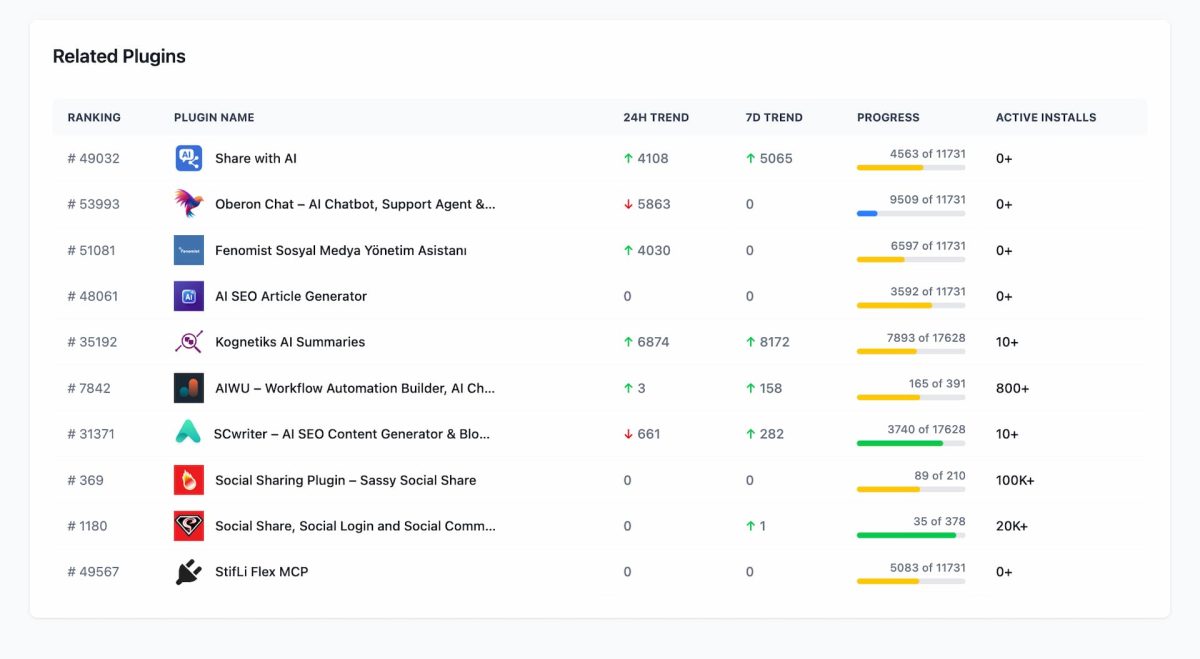Open the Kognetiks AI Summaries link
Screen dimensions: 1200x659
tap(290, 342)
